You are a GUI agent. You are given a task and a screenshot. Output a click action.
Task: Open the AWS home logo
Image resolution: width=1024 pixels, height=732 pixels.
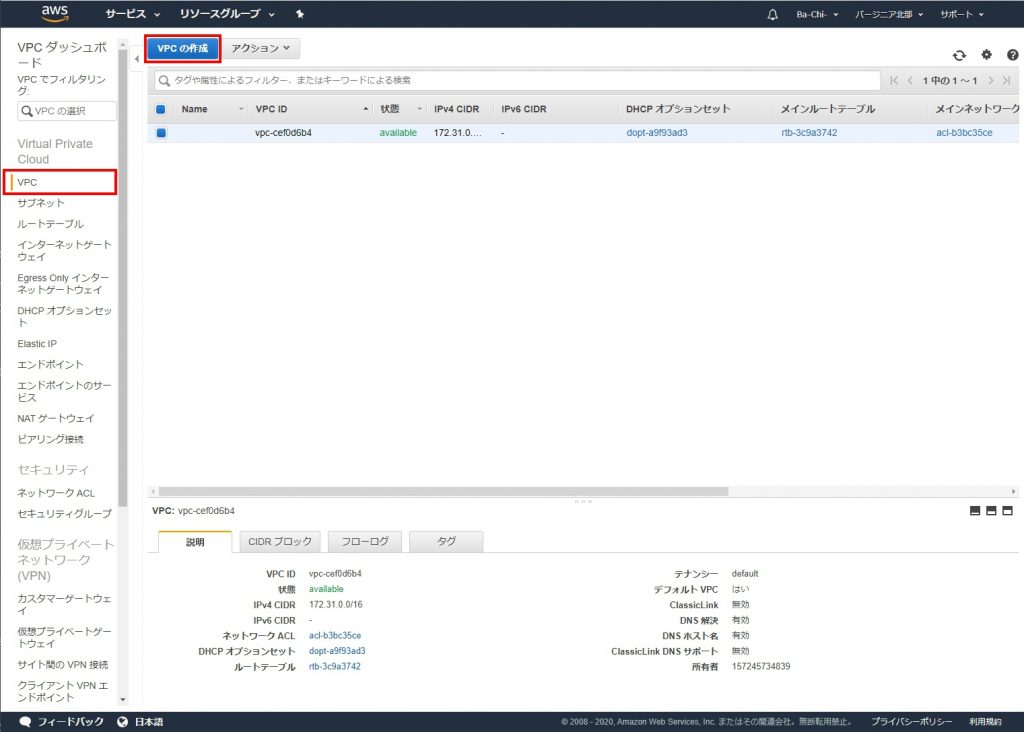pos(54,13)
